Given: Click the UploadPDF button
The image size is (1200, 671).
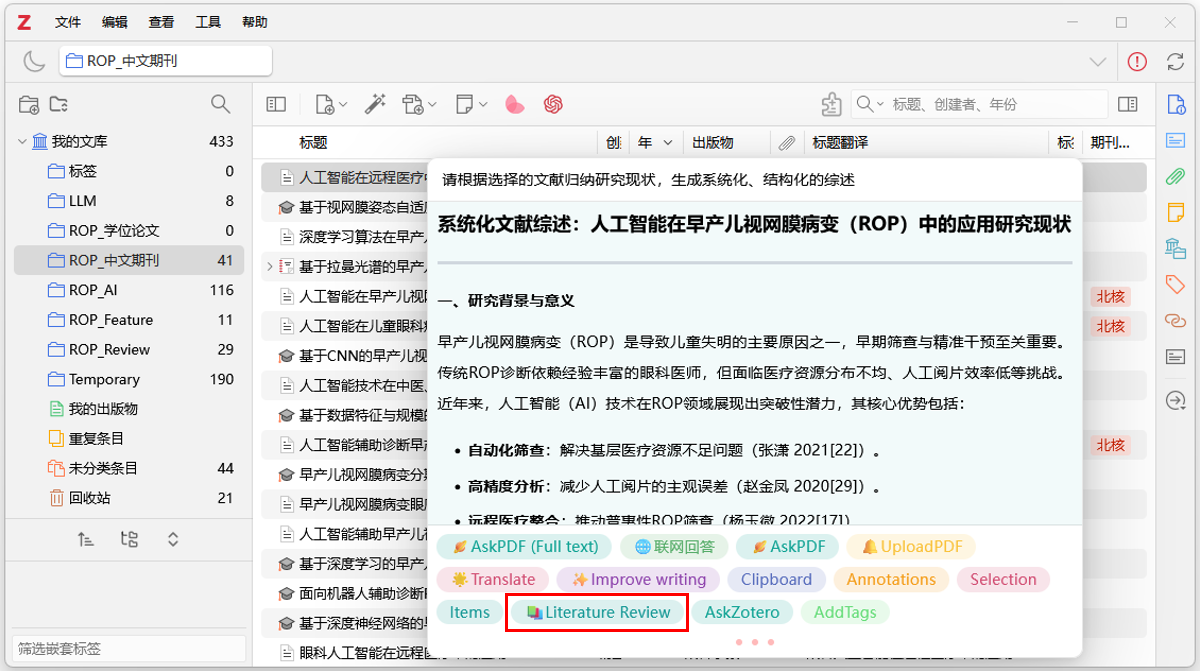Looking at the screenshot, I should coord(911,547).
